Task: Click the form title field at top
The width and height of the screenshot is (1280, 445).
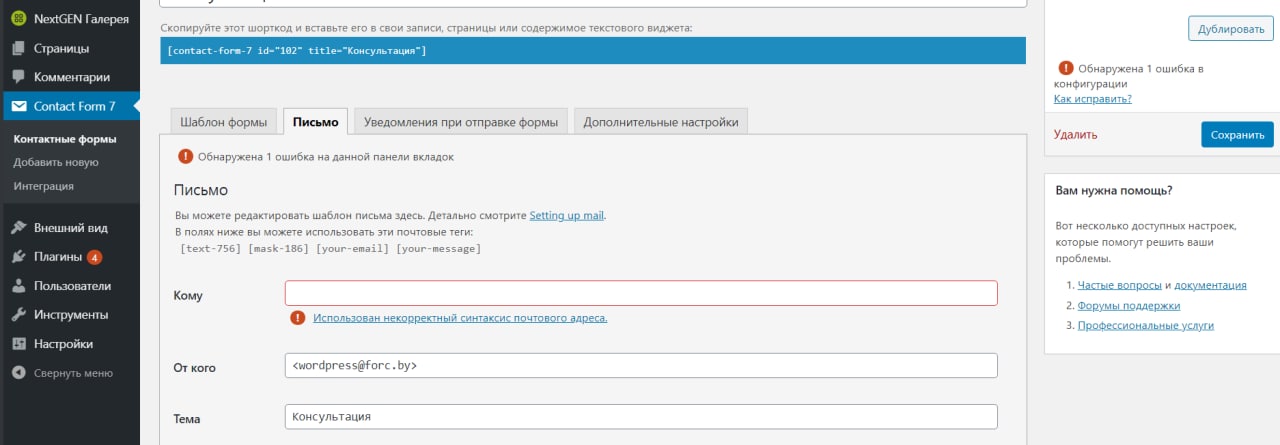Action: [x=593, y=2]
